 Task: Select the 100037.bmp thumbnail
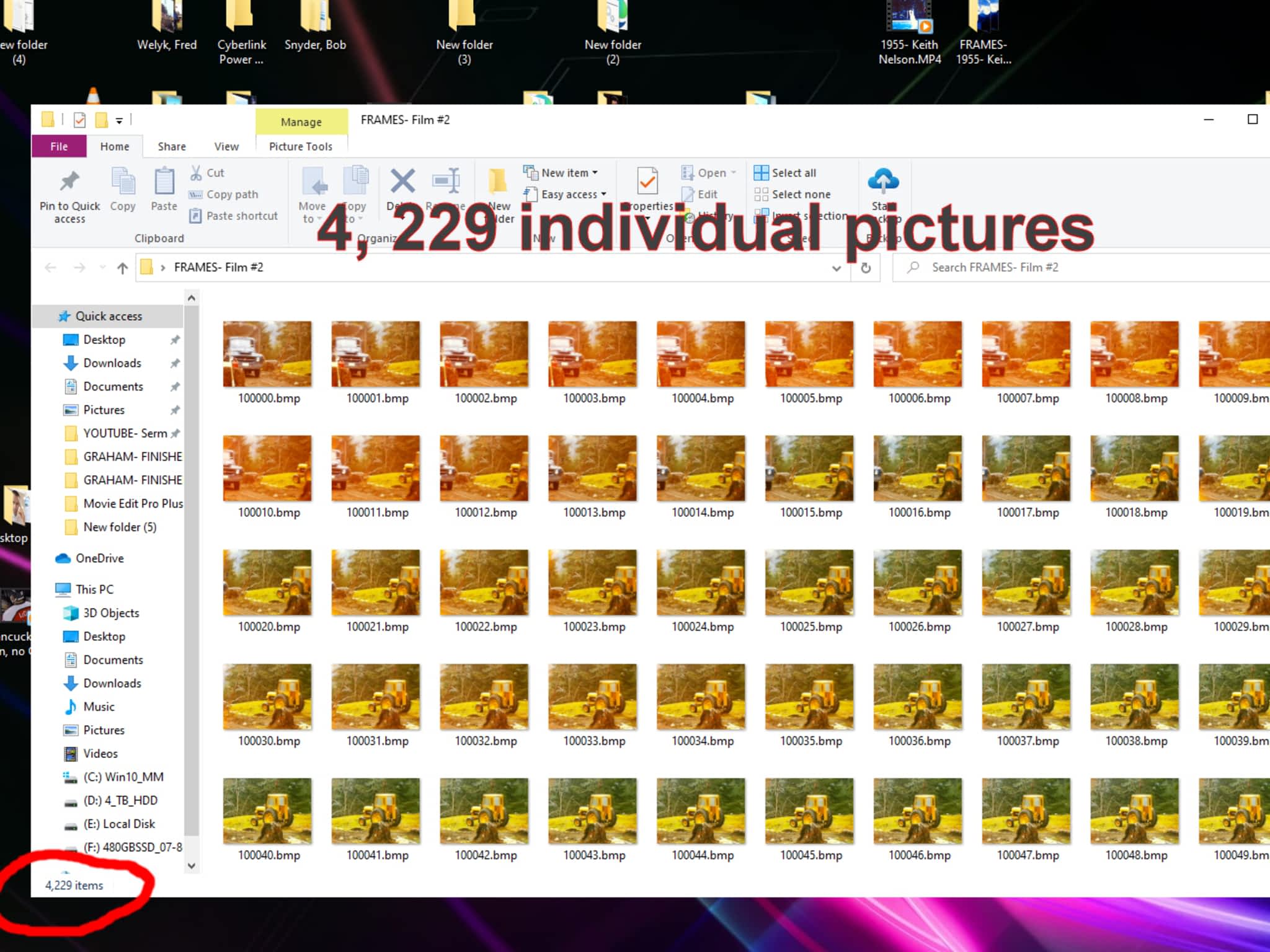point(1026,697)
